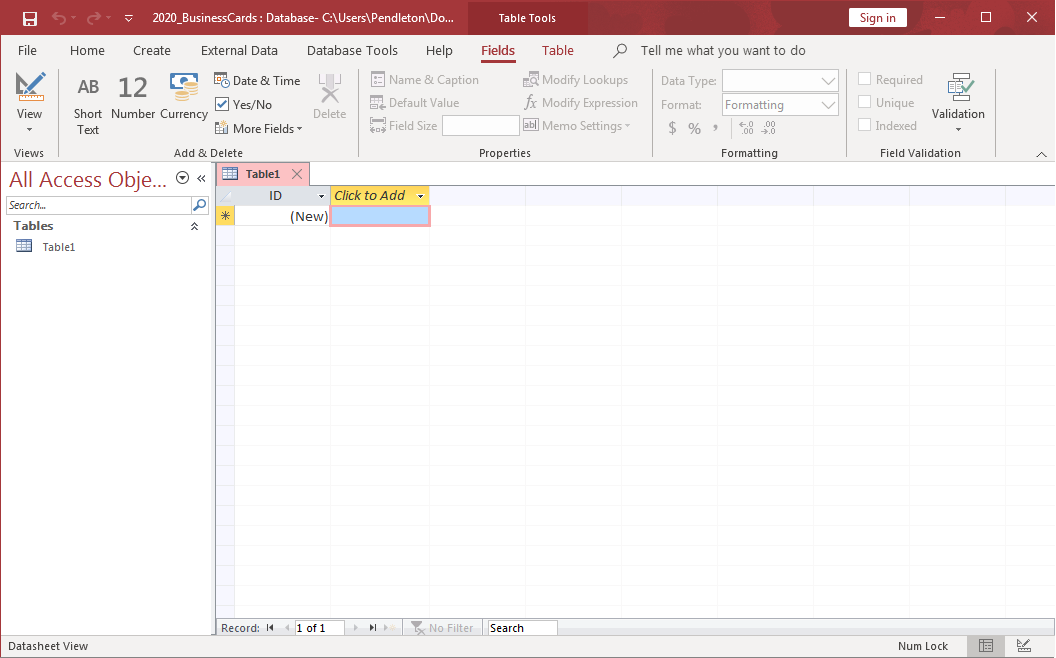1056x658 pixels.
Task: Click the navigation pane Search box
Action: click(99, 205)
